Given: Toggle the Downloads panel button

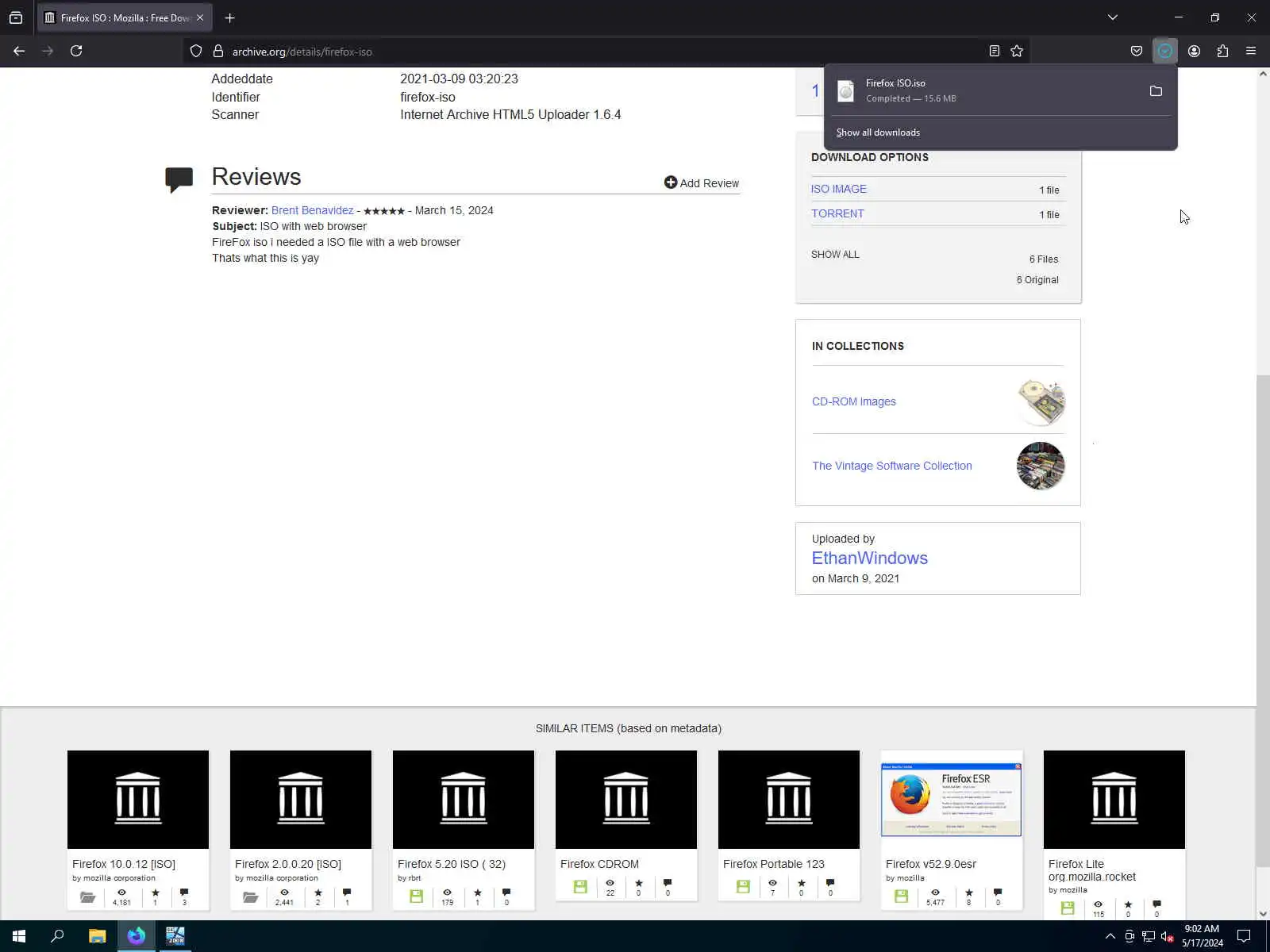Looking at the screenshot, I should 1165,51.
